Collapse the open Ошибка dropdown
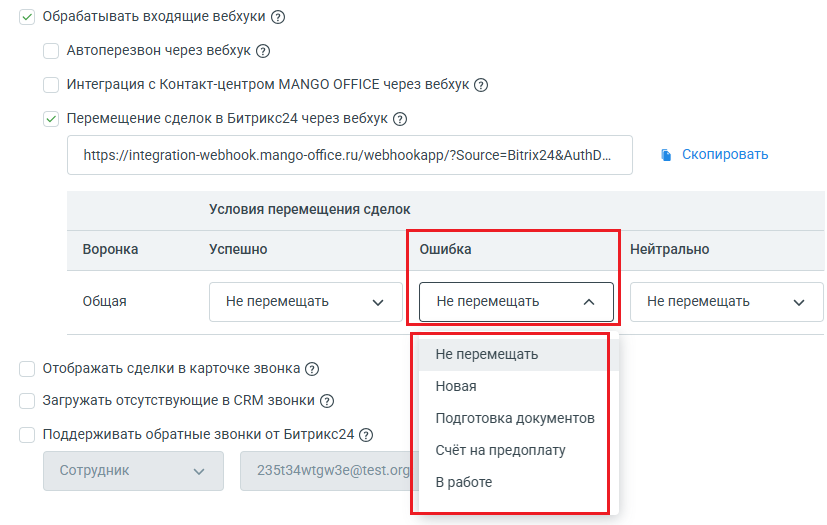The height and width of the screenshot is (525, 827). pos(516,302)
